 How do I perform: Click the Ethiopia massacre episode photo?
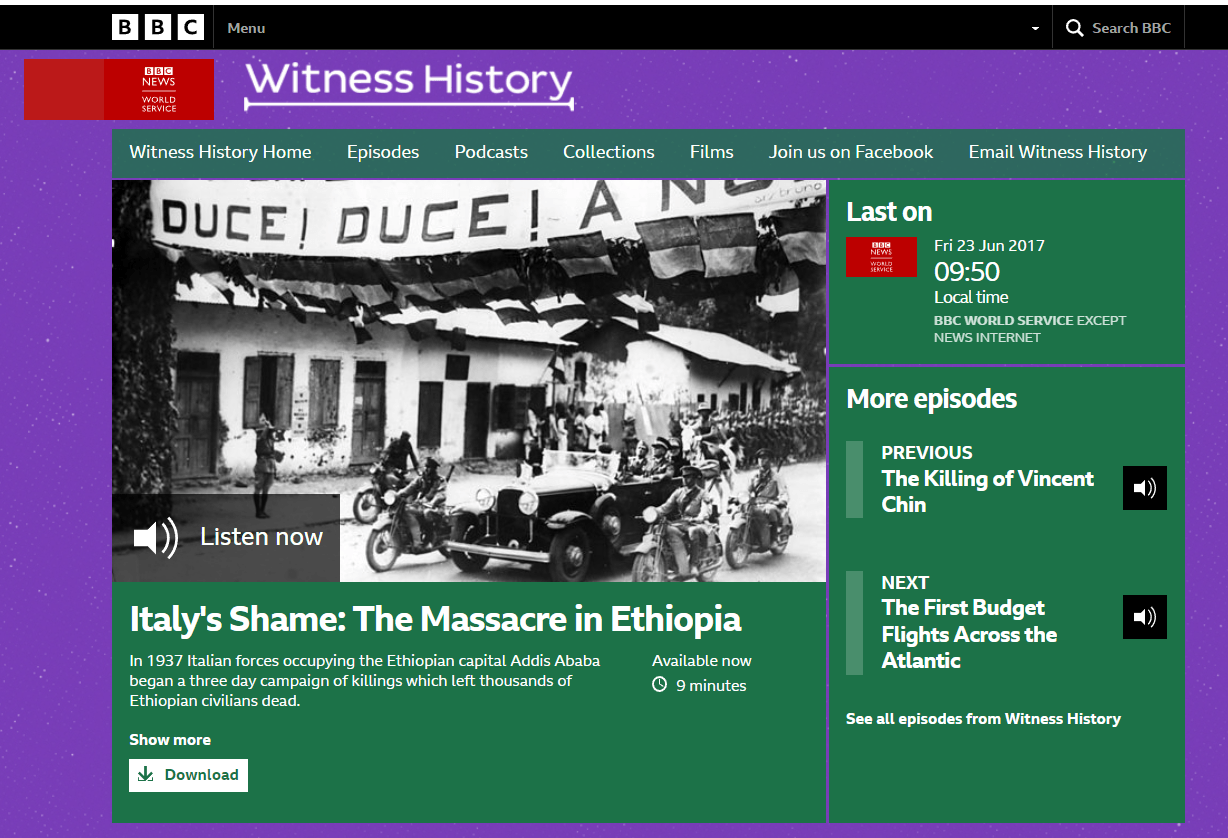pos(469,380)
